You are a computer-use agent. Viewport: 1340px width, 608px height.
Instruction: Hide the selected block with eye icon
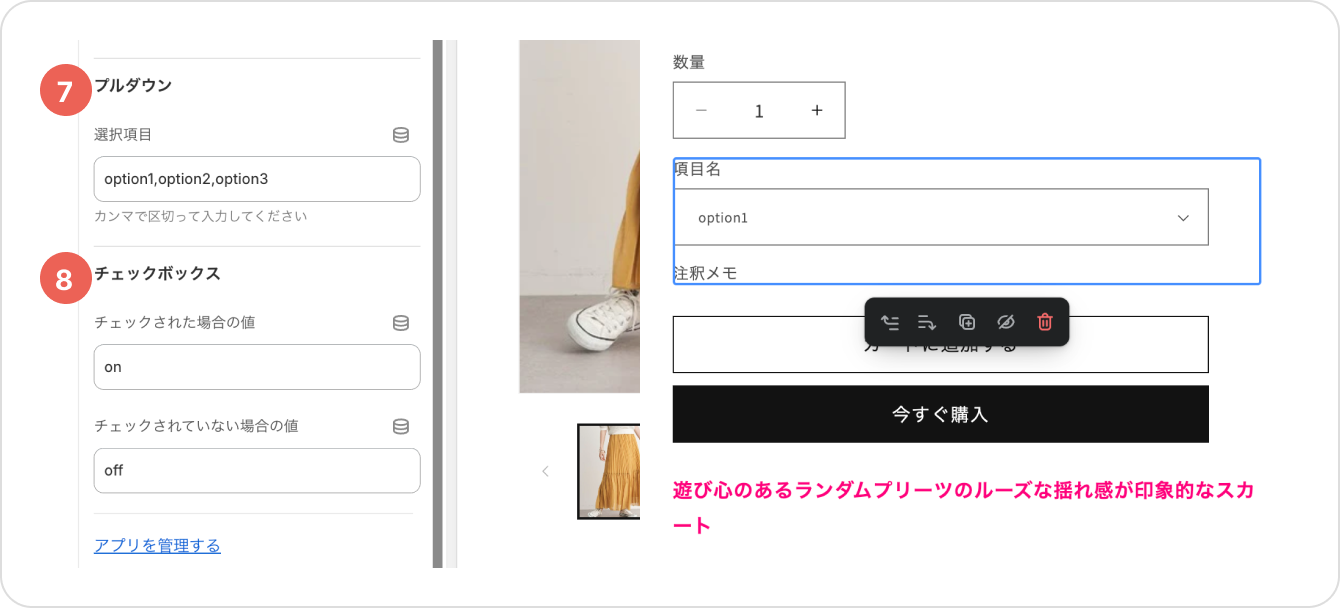1006,322
